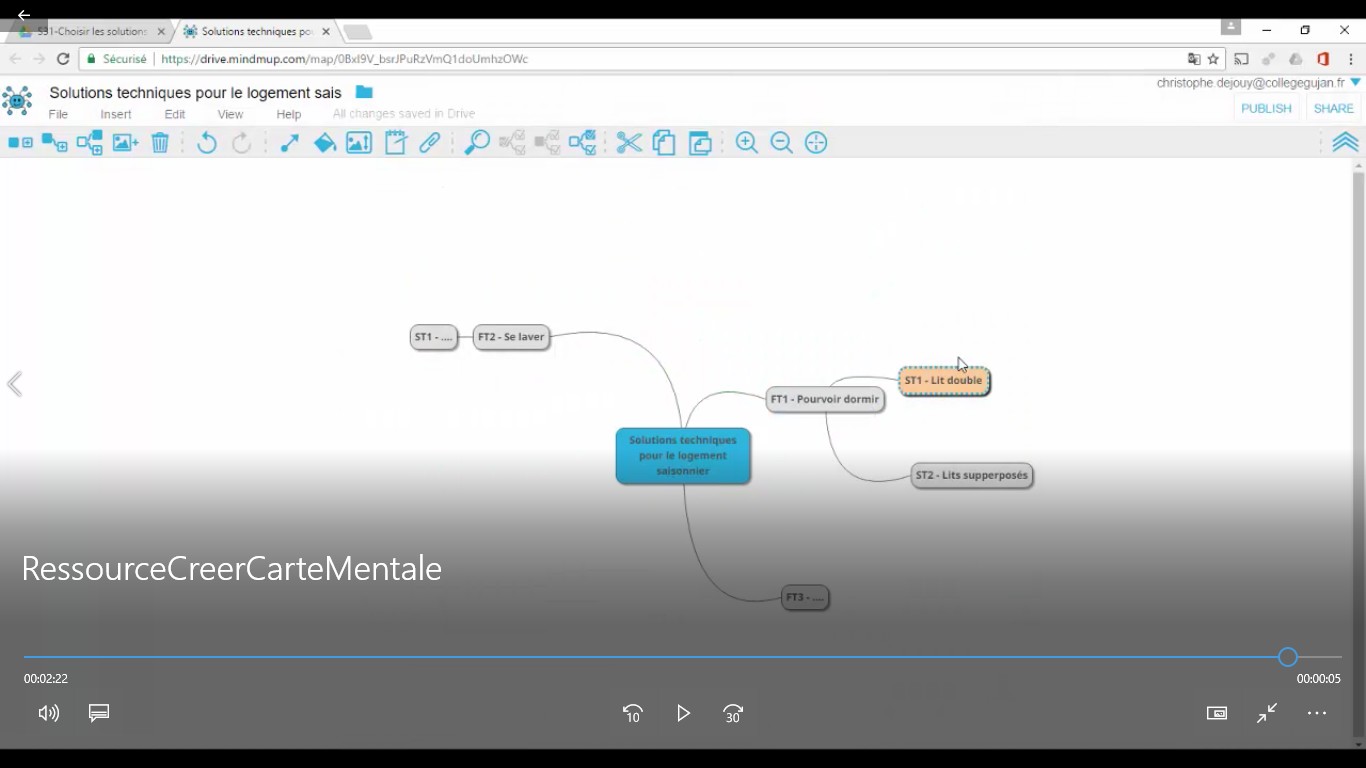Reload the page in Chrome

[x=63, y=59]
